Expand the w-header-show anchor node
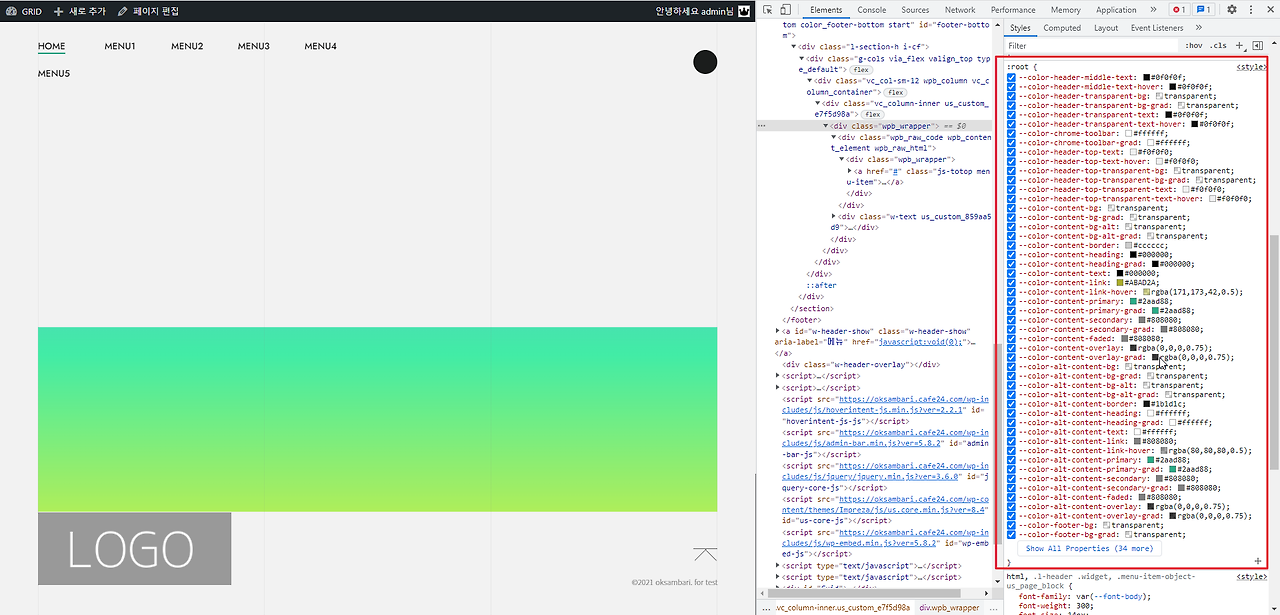Screen dimensions: 1280x615 [778, 331]
